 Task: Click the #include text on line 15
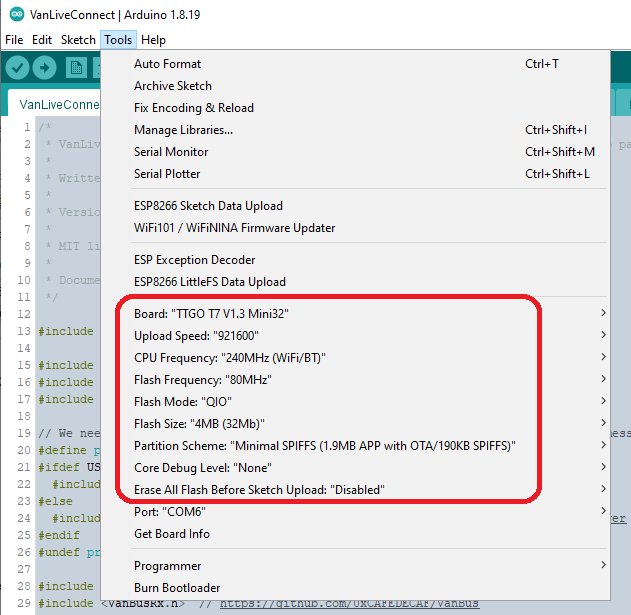(x=66, y=365)
